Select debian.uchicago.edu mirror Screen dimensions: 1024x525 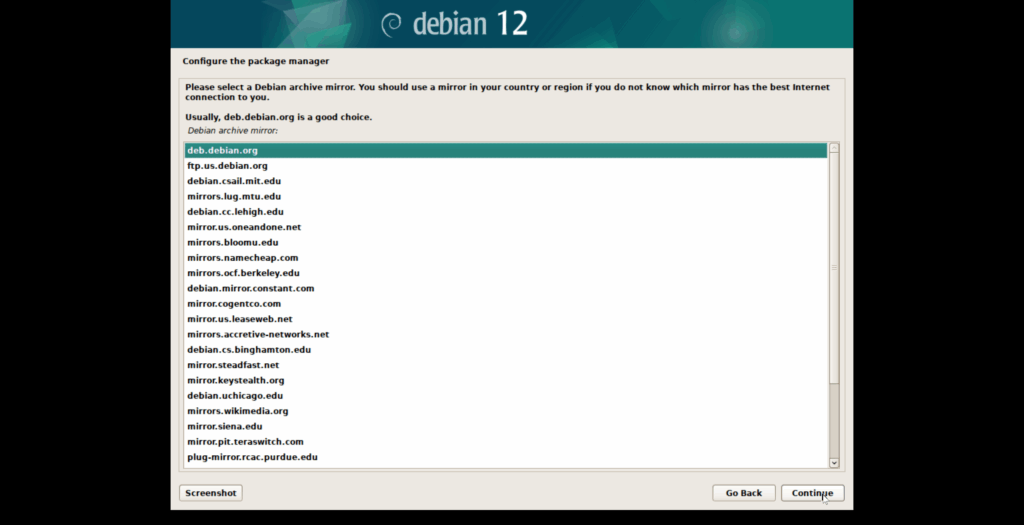(233, 396)
